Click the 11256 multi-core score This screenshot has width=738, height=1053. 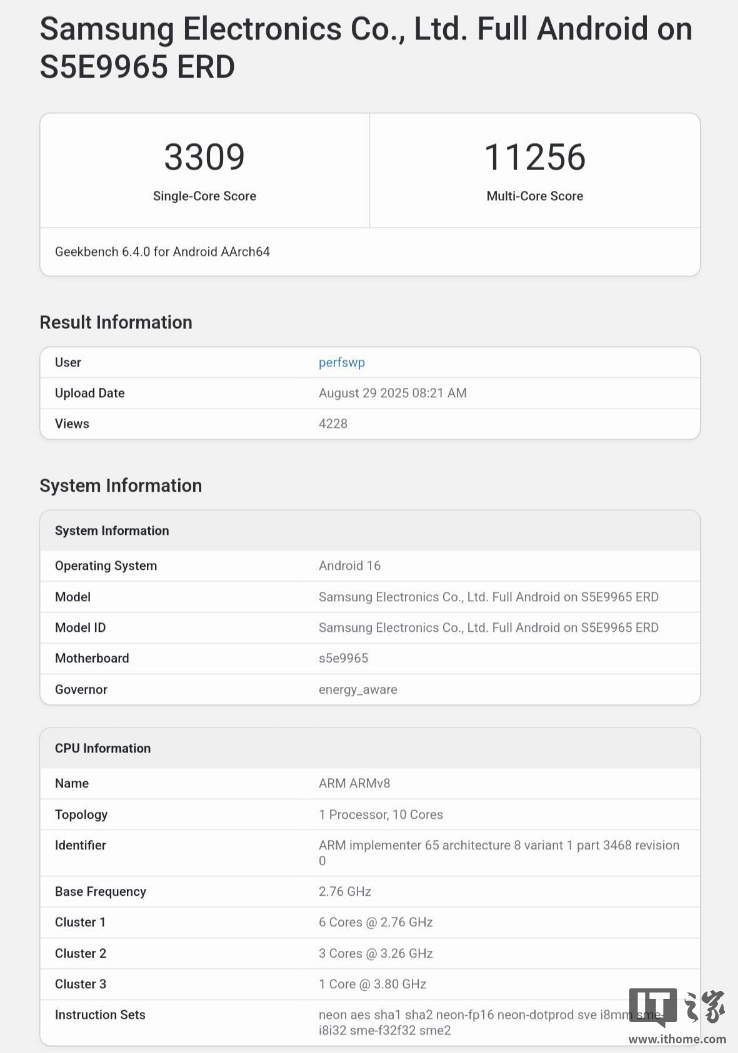coord(534,157)
